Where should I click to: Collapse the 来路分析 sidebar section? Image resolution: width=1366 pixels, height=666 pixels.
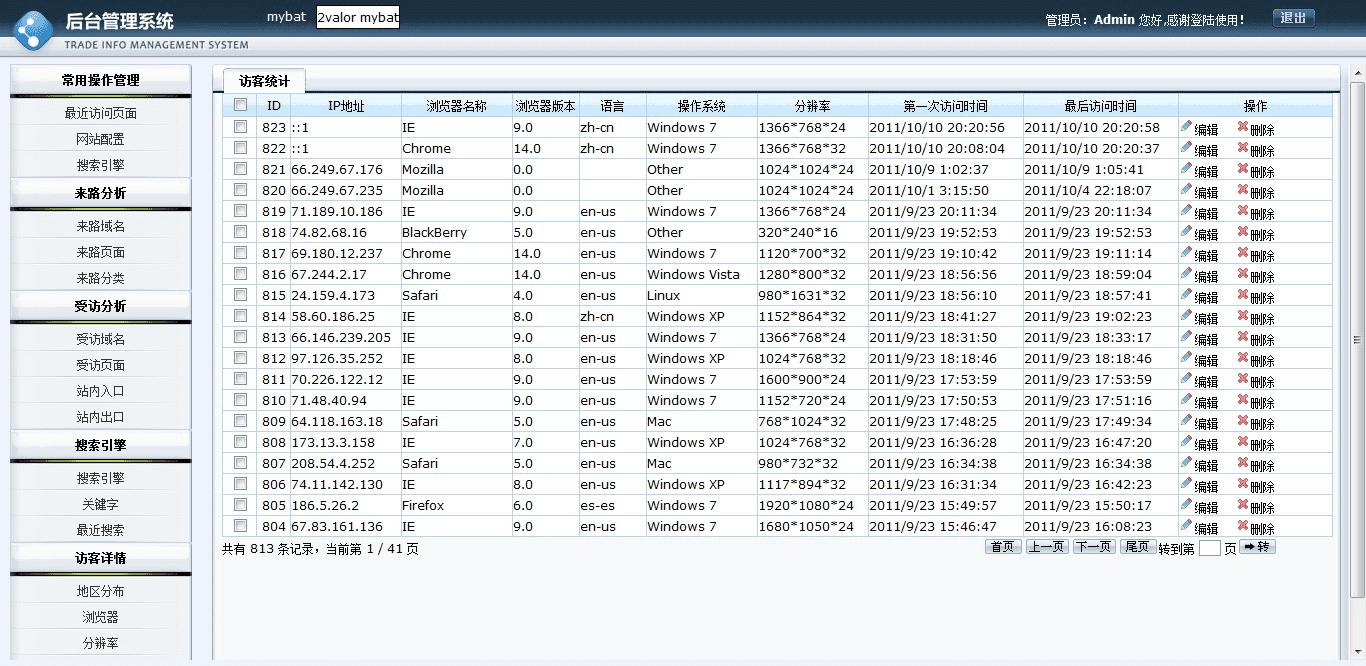point(100,194)
